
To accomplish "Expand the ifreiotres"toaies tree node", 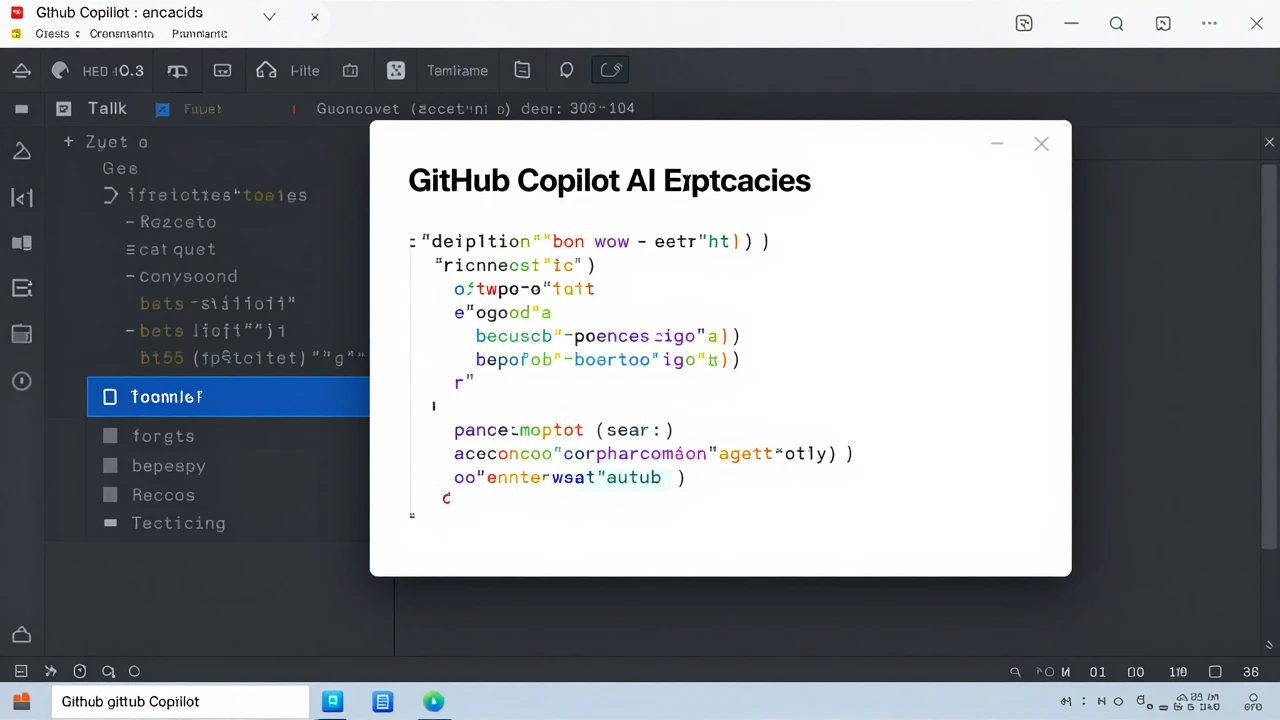I will pos(111,195).
